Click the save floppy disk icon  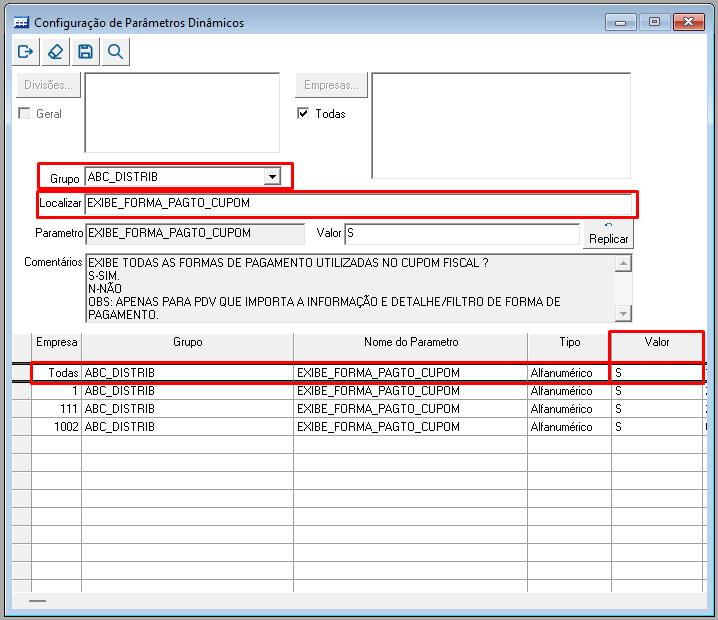pos(85,52)
